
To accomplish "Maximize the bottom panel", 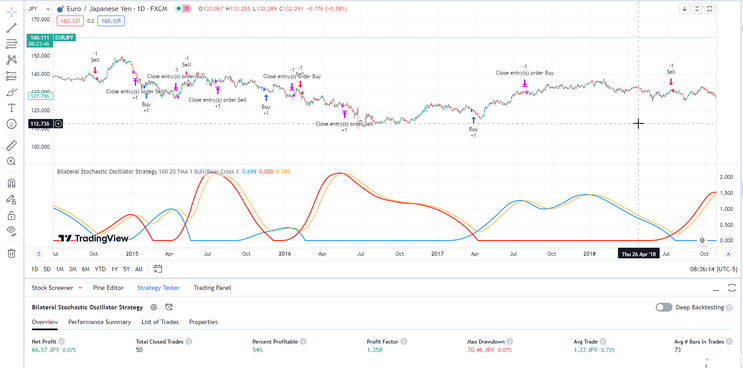I will pyautogui.click(x=732, y=288).
